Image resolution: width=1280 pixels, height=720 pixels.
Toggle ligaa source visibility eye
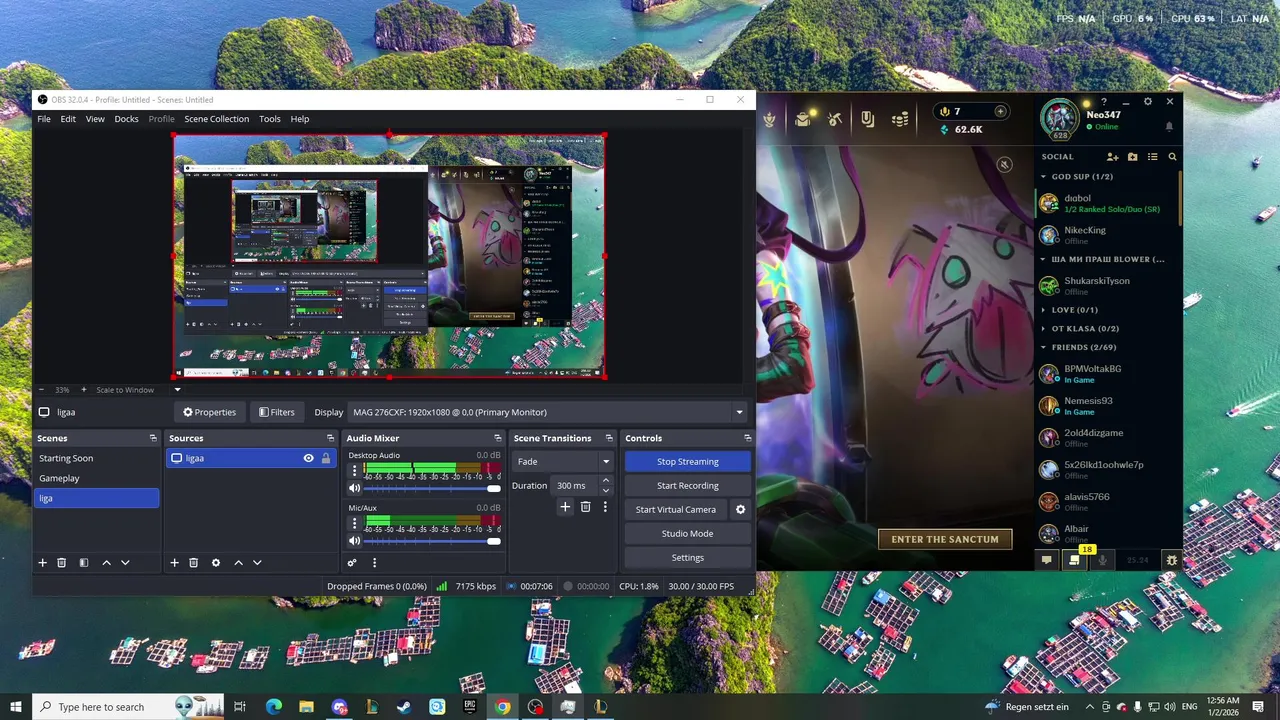pyautogui.click(x=308, y=458)
